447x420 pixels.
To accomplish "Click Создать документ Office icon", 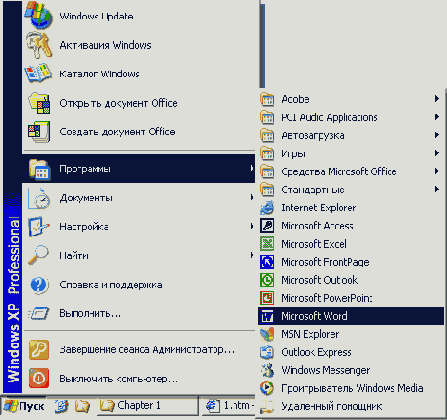I will [39, 132].
